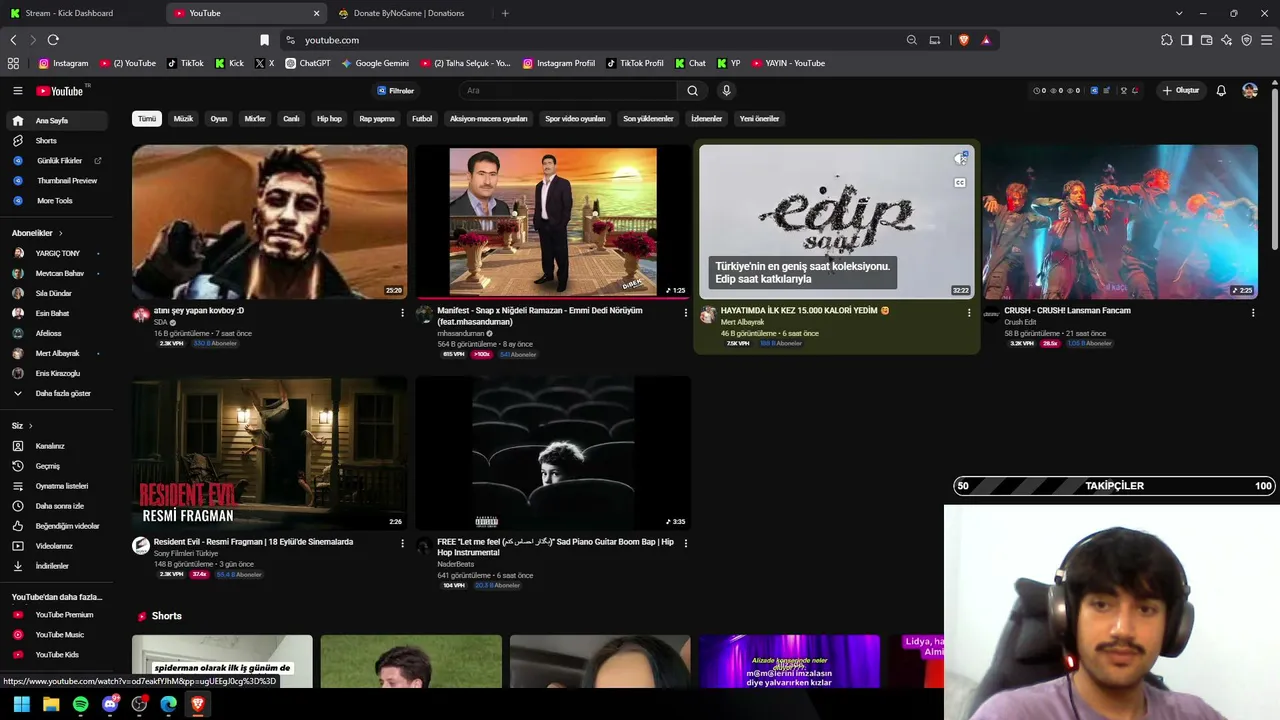
Task: Switch to Donate ByNoGame Donations tab
Action: click(408, 13)
